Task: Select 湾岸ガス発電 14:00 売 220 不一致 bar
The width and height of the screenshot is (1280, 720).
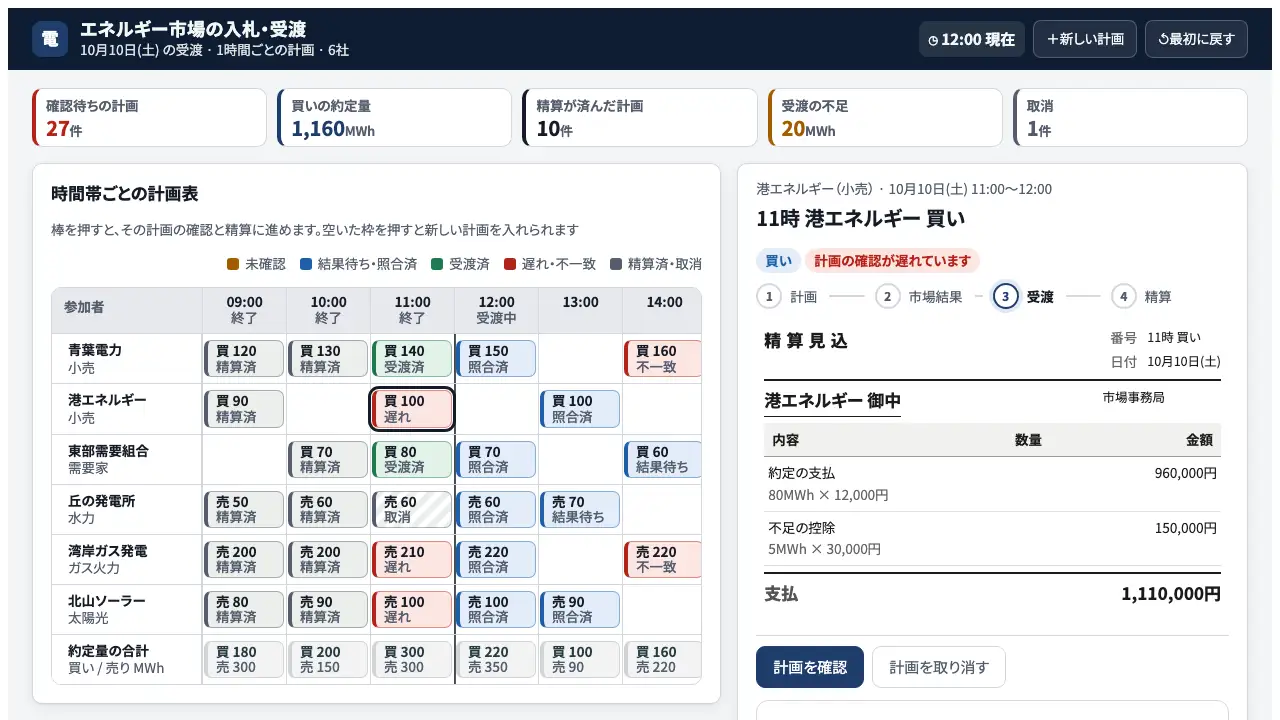Action: 662,559
